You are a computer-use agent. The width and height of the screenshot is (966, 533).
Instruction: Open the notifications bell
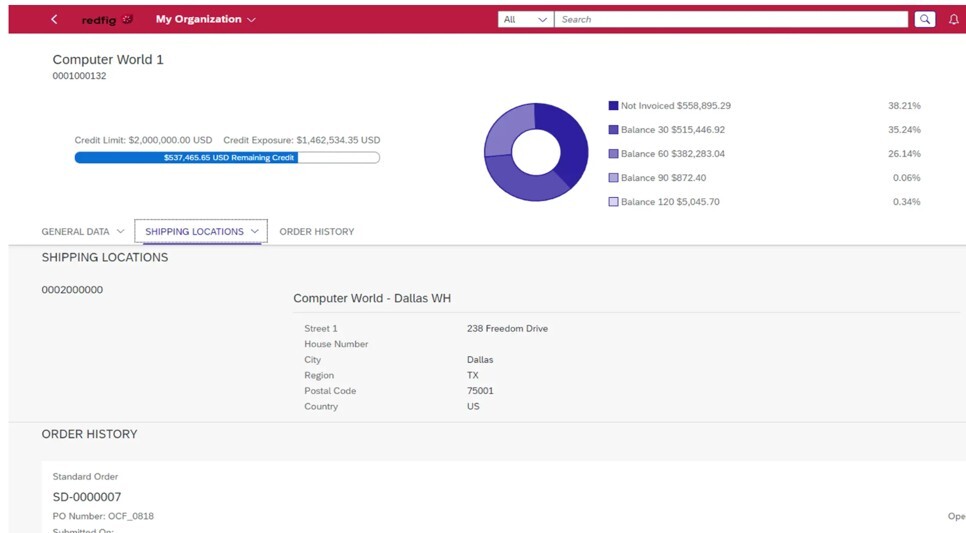[953, 19]
